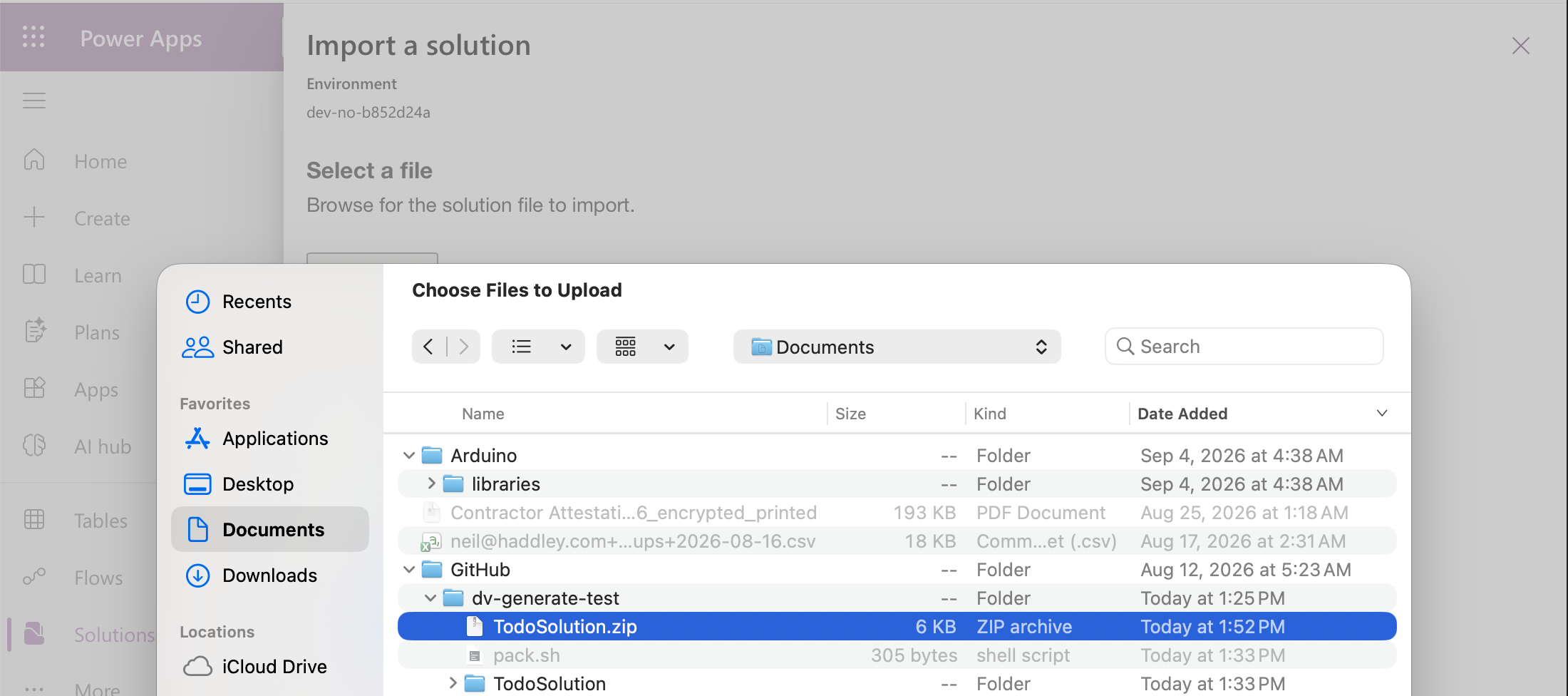Close the Import a solution panel
The image size is (1568, 696).
(1521, 46)
